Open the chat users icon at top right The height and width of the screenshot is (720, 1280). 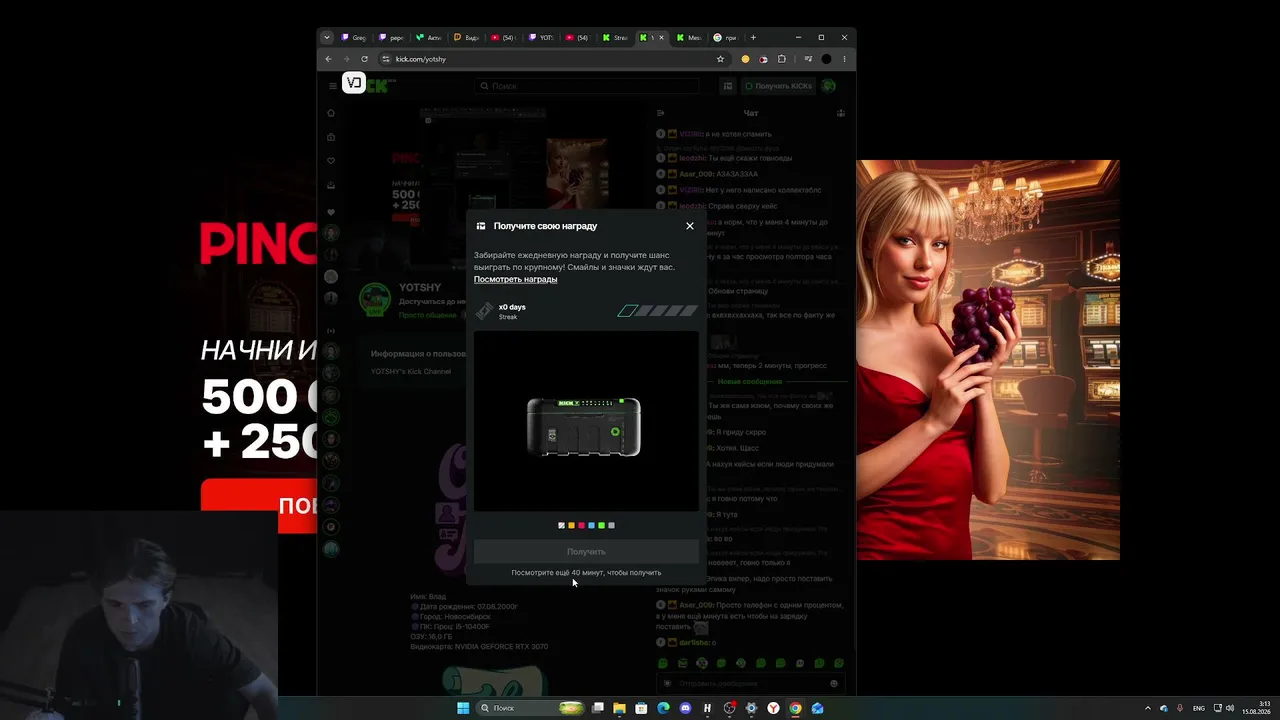841,113
